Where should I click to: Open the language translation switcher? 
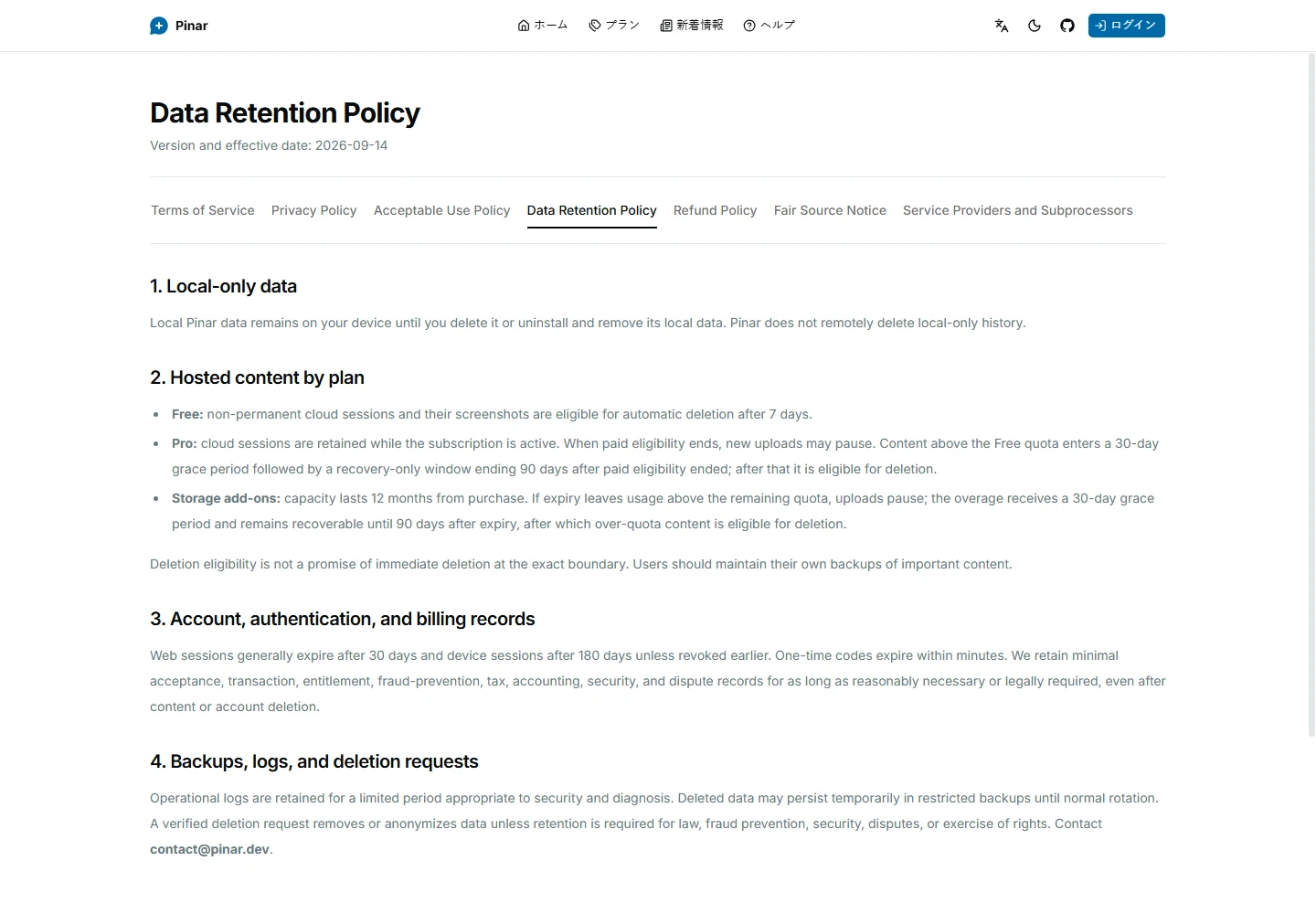[1002, 26]
